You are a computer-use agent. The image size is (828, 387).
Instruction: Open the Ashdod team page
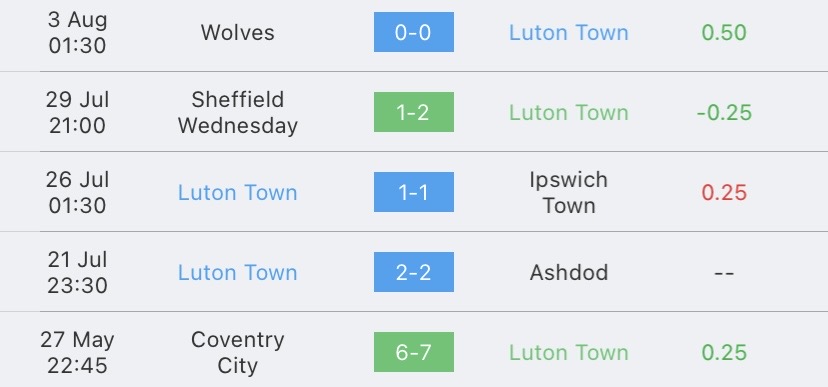click(x=569, y=272)
